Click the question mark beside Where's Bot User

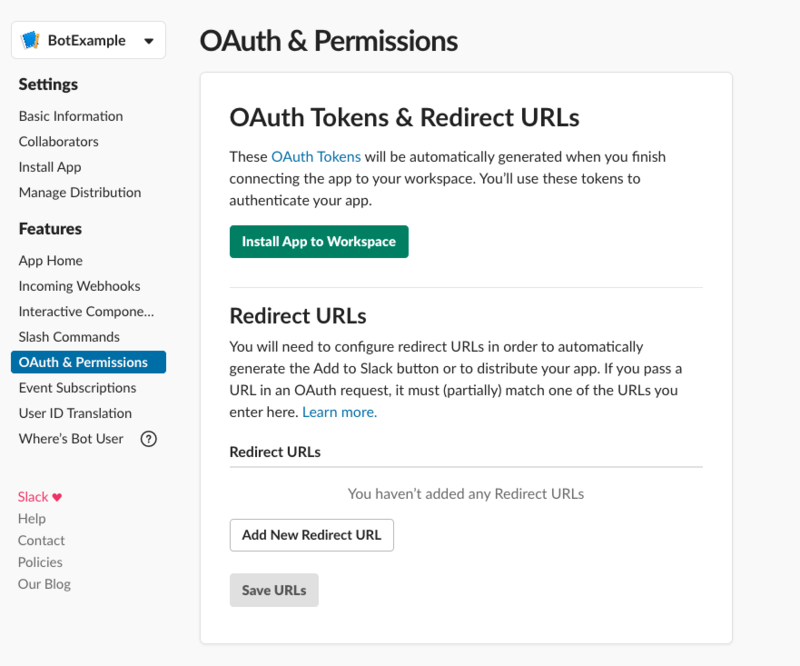[148, 439]
